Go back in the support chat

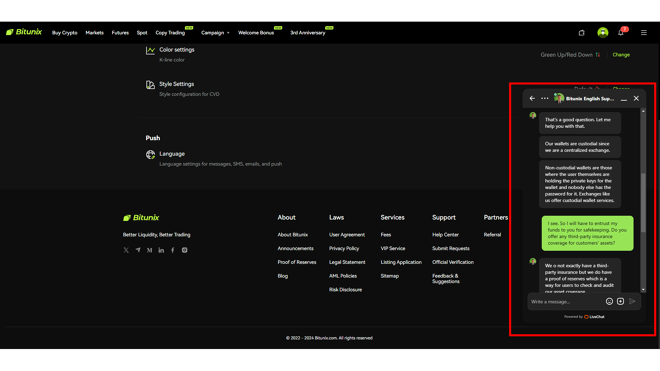[x=532, y=98]
